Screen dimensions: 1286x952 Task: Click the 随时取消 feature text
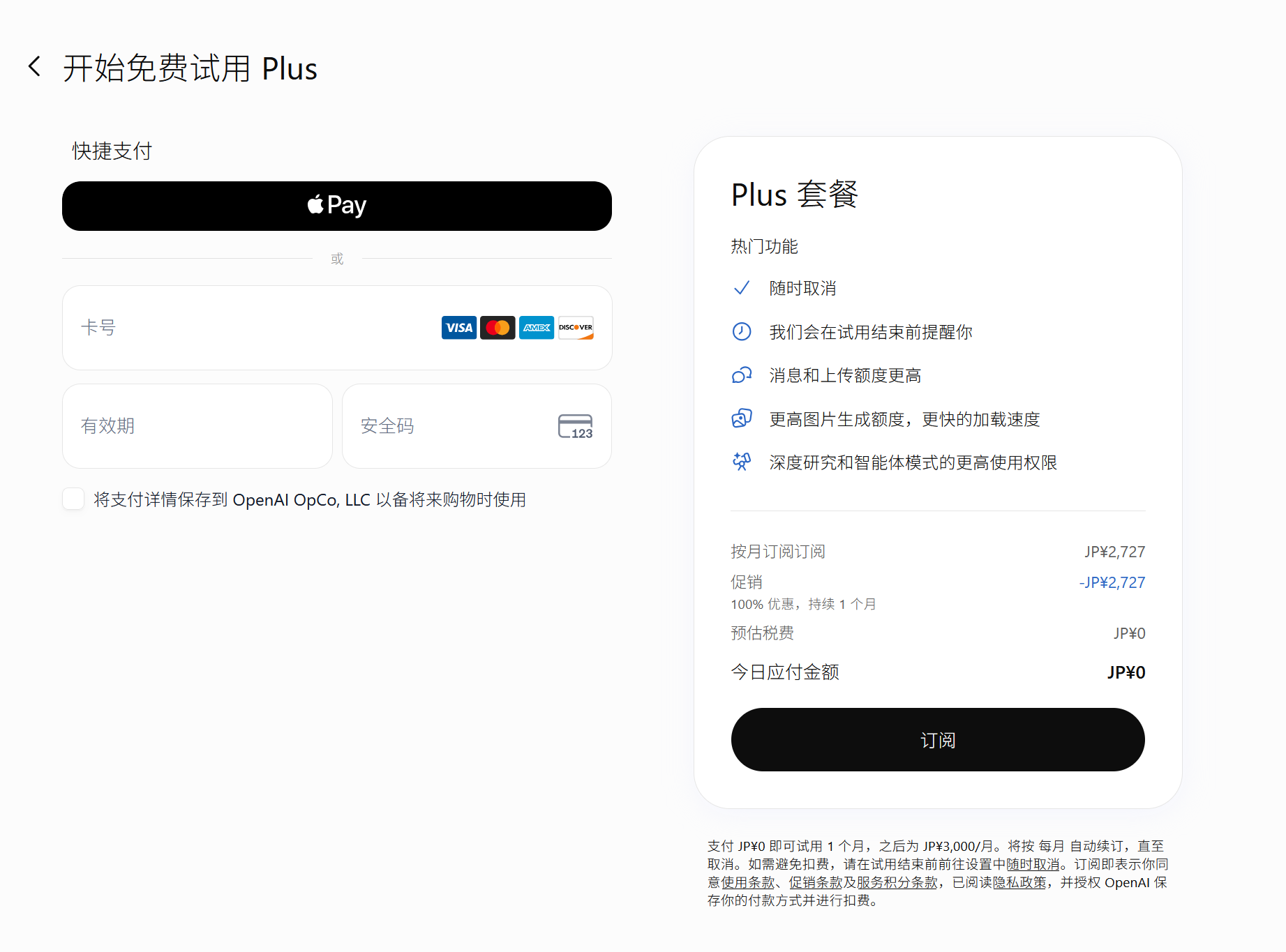(x=802, y=288)
